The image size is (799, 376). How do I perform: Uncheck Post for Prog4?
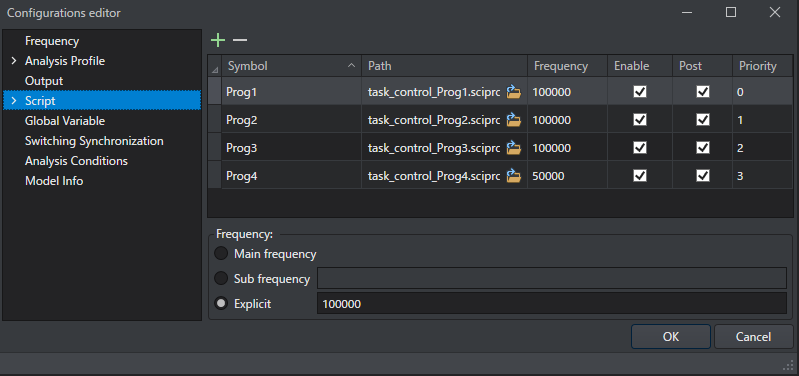703,176
